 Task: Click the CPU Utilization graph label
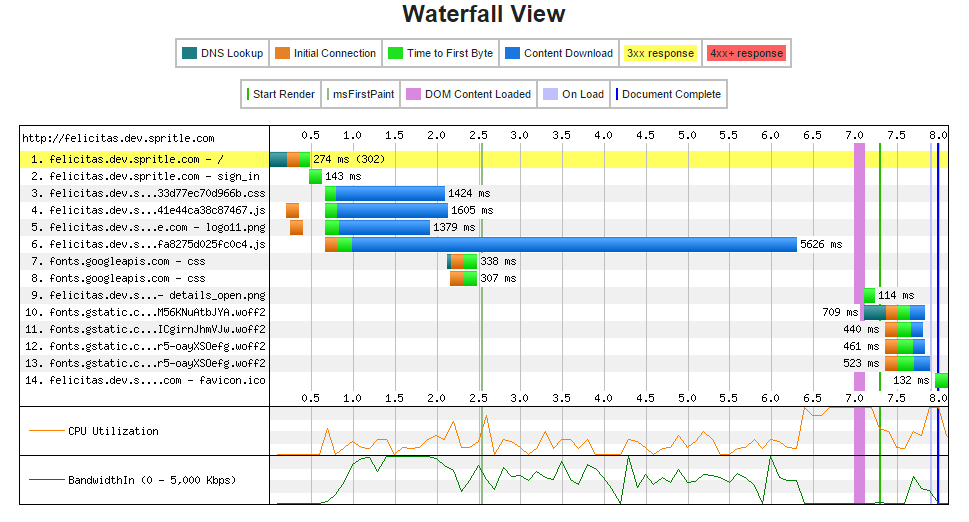[112, 431]
